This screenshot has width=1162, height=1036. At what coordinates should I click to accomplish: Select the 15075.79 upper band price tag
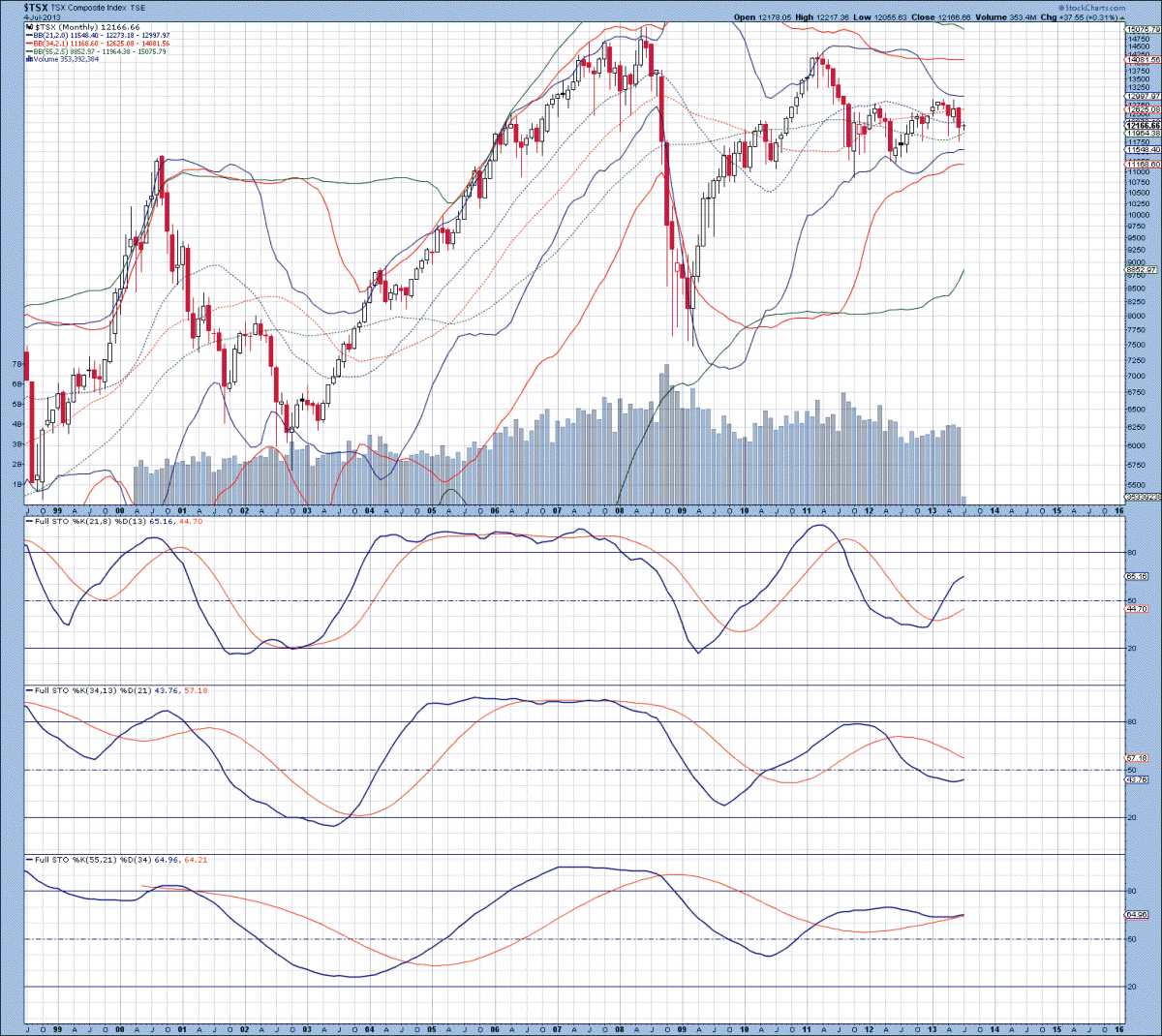(x=1143, y=29)
